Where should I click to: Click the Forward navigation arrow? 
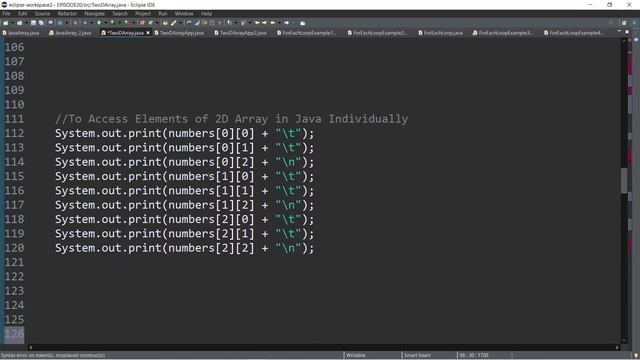(287, 23)
